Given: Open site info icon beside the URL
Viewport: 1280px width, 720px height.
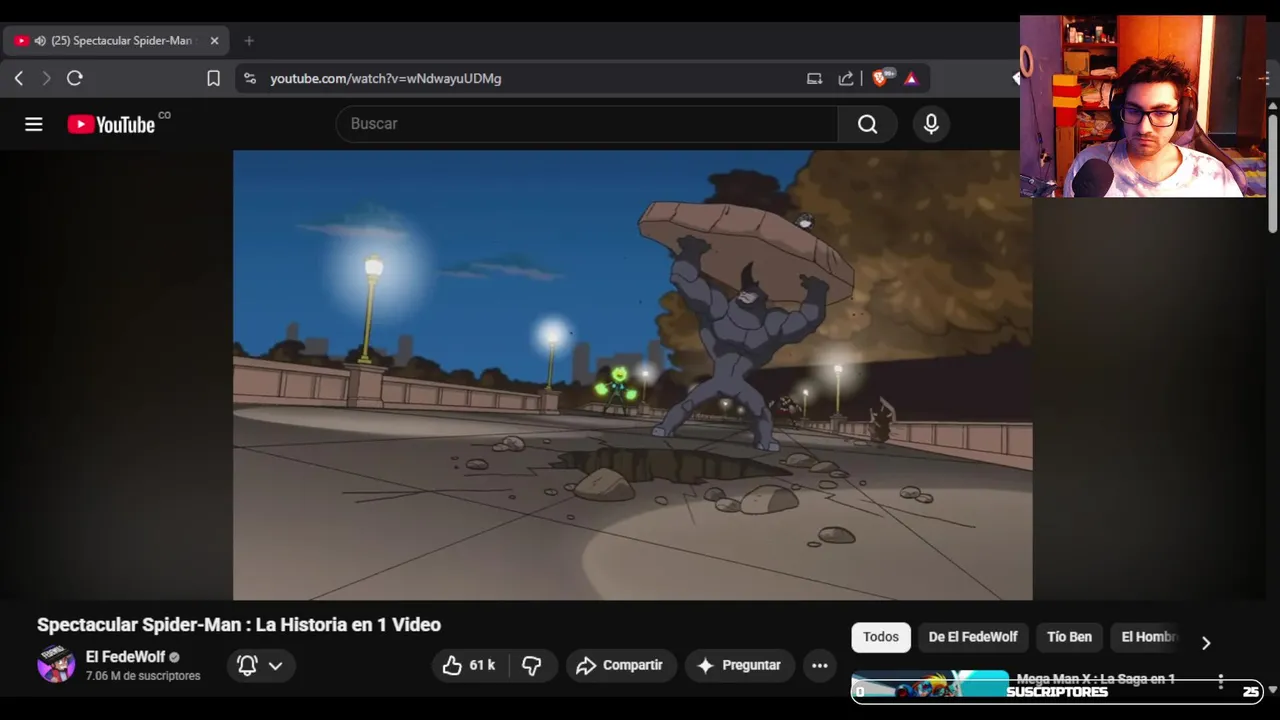Looking at the screenshot, I should [250, 78].
